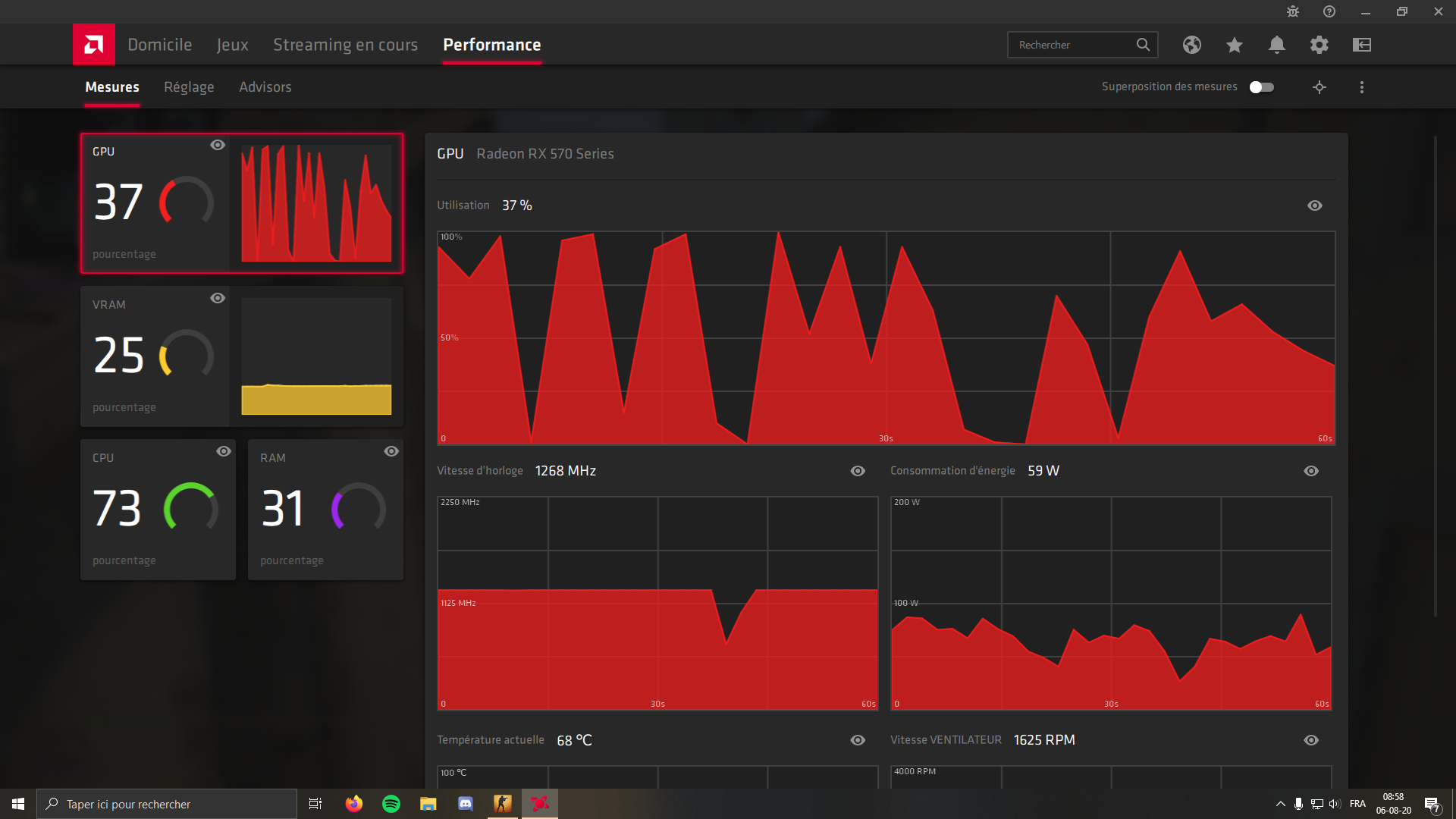Click the Rechercher search field
Viewport: 1456px width, 819px height.
tap(1082, 45)
